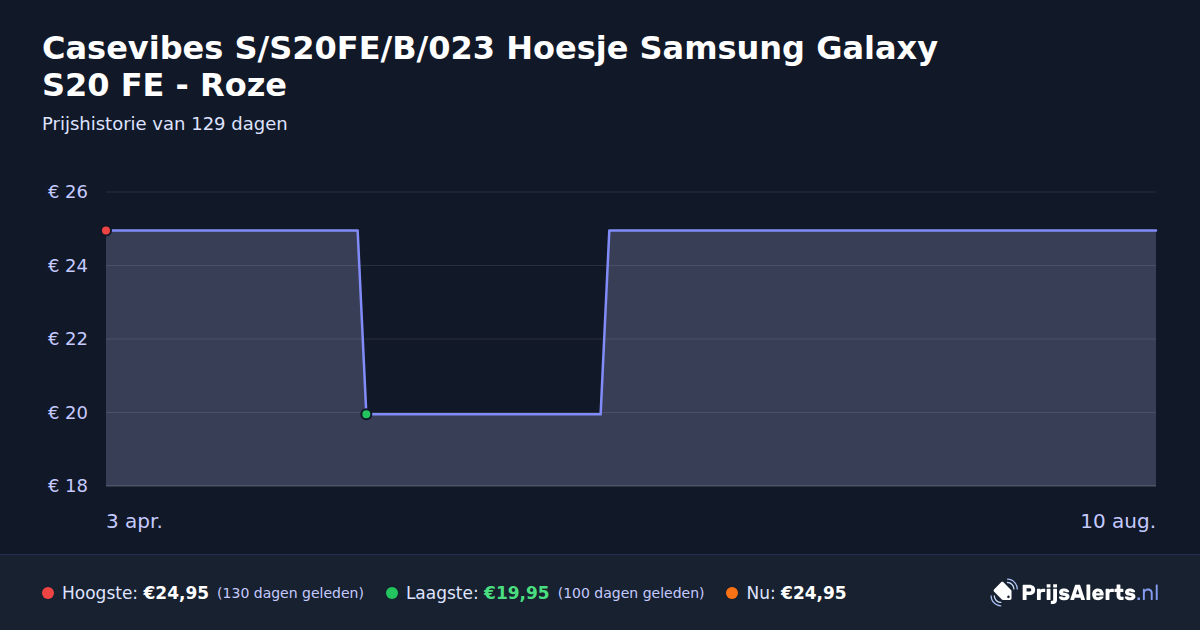1200x630 pixels.
Task: Click the red highest-price legend dot
Action: click(x=48, y=593)
